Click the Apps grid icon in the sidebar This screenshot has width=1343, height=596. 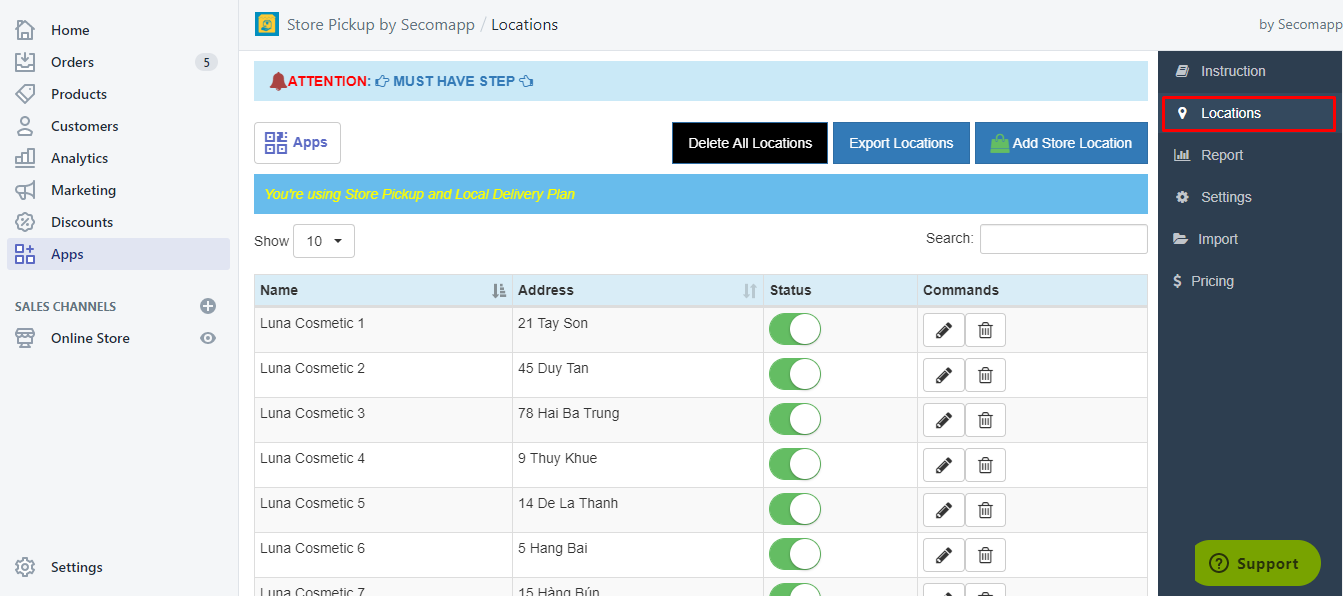[x=25, y=254]
